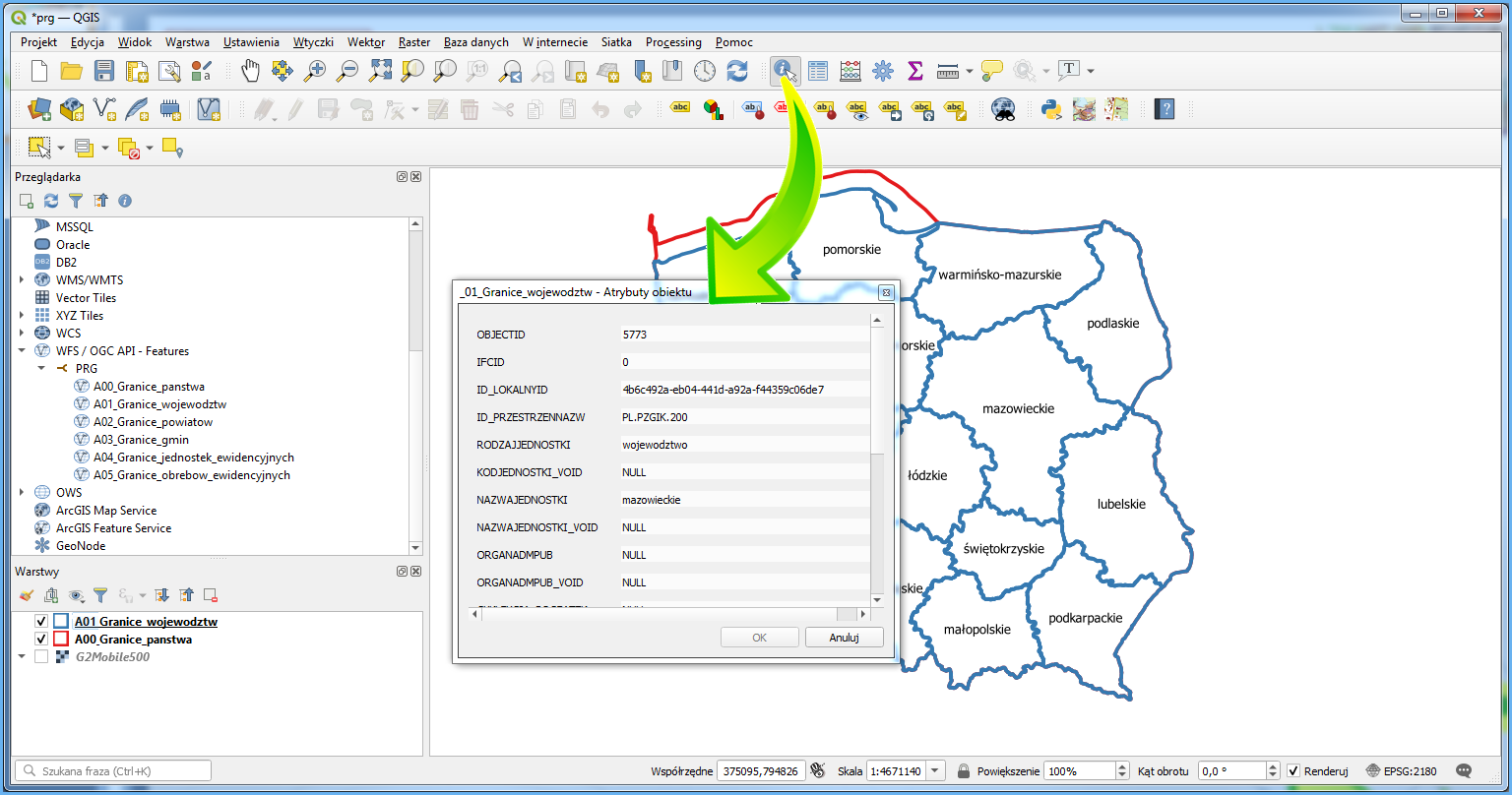Open Data Source Manager icon
The image size is (1512, 795).
[x=39, y=109]
